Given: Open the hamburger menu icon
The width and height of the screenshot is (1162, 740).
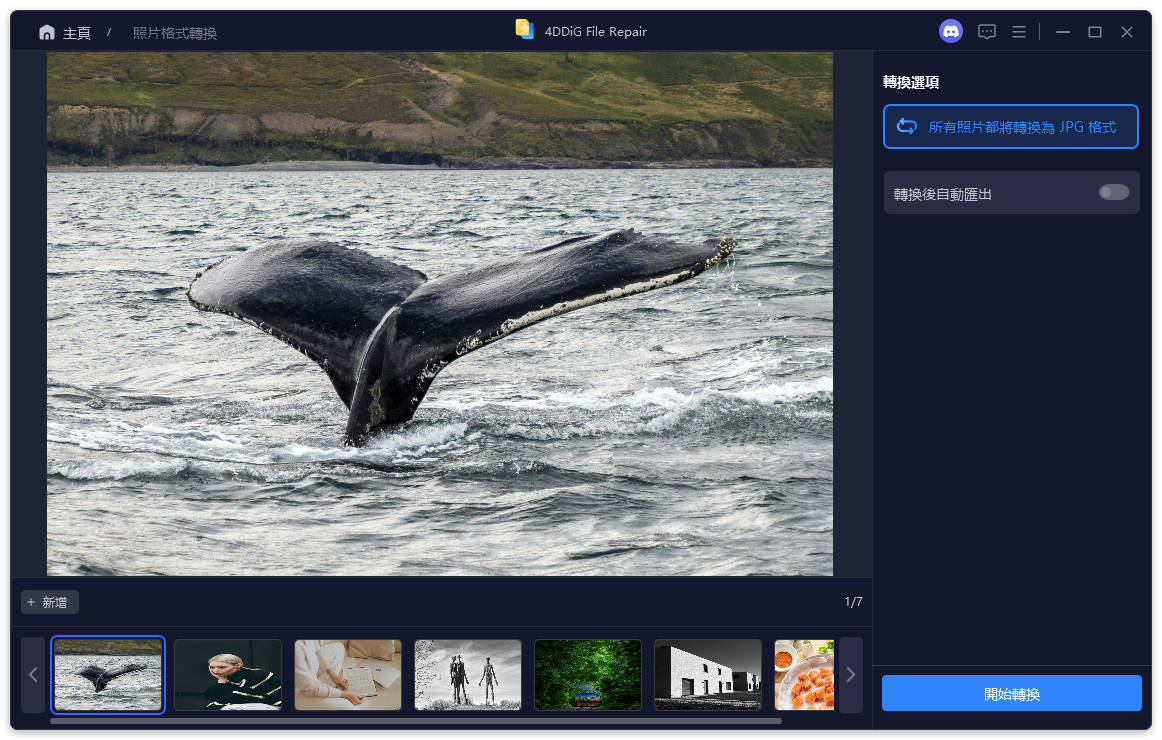Looking at the screenshot, I should 1019,31.
